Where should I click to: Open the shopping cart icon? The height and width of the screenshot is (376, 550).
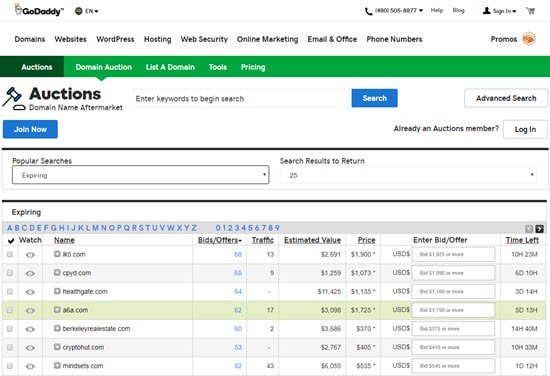(x=531, y=11)
